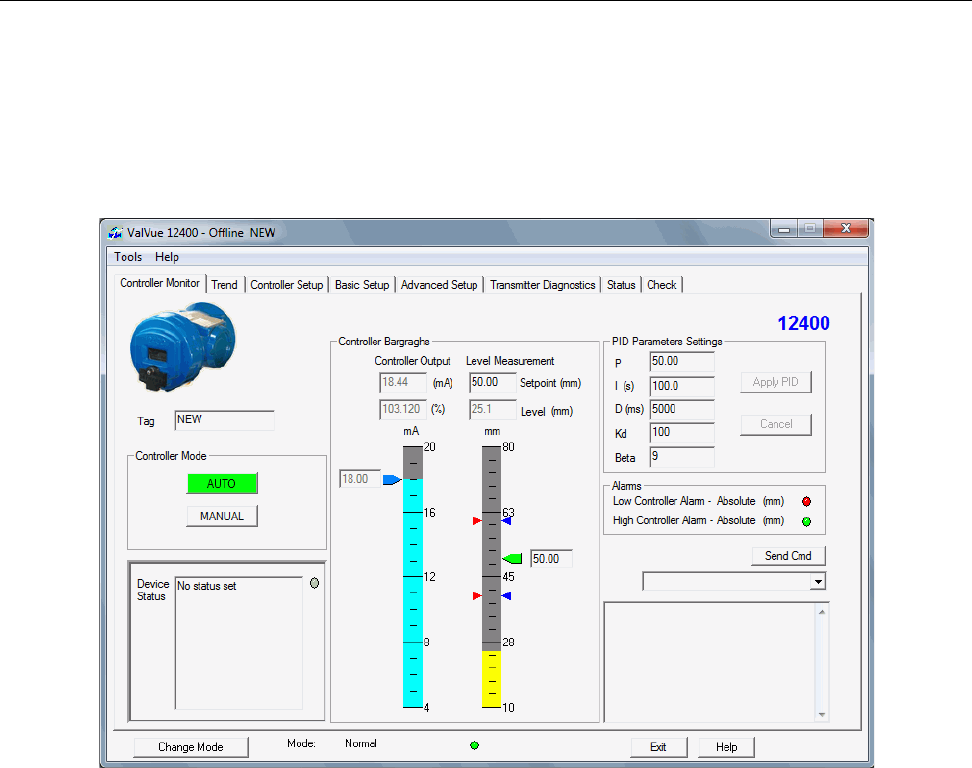Switch to the Trend tab
Viewport: 972px width, 768px height.
pyautogui.click(x=224, y=285)
